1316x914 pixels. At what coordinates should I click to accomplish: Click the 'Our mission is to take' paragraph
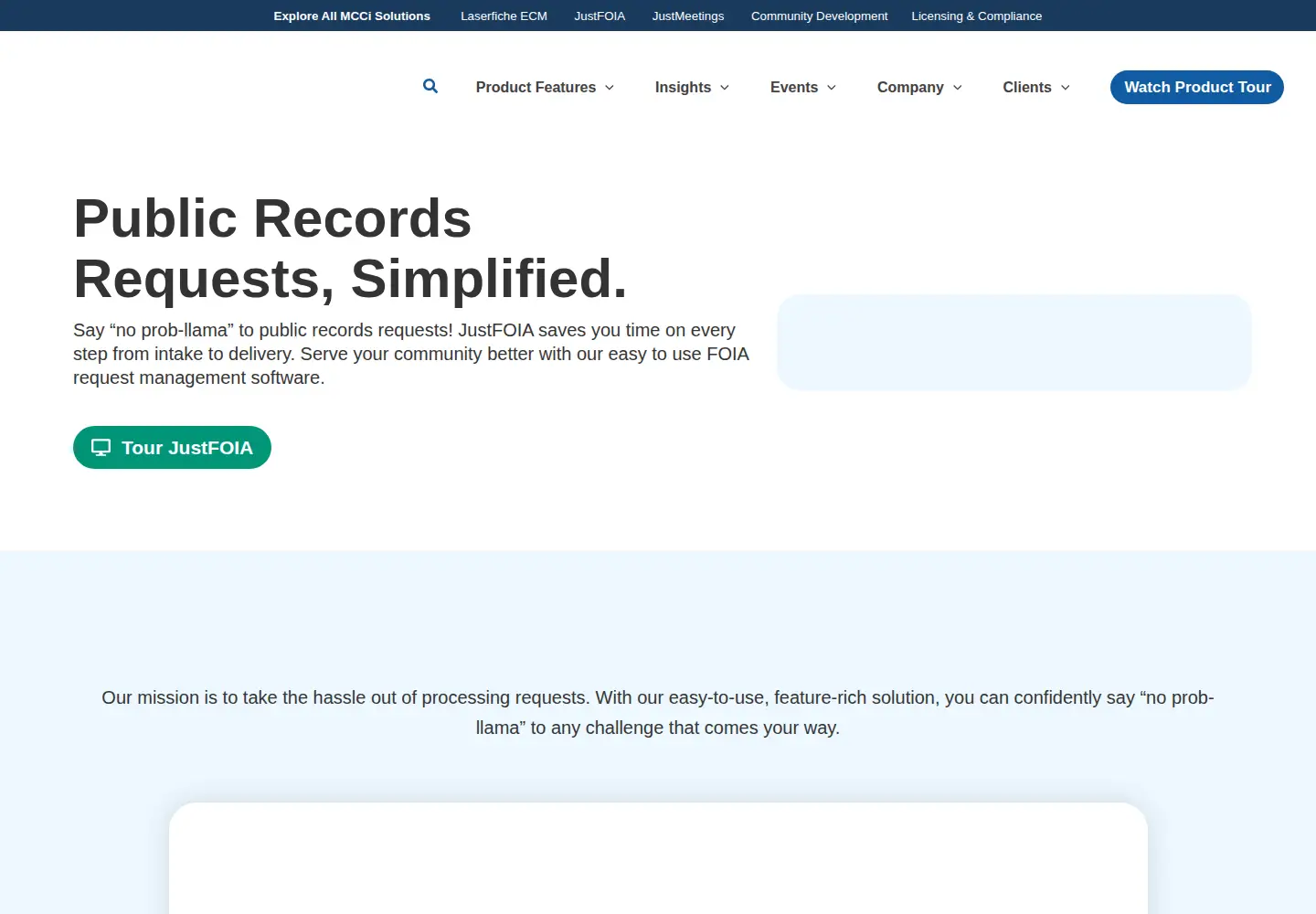click(658, 713)
